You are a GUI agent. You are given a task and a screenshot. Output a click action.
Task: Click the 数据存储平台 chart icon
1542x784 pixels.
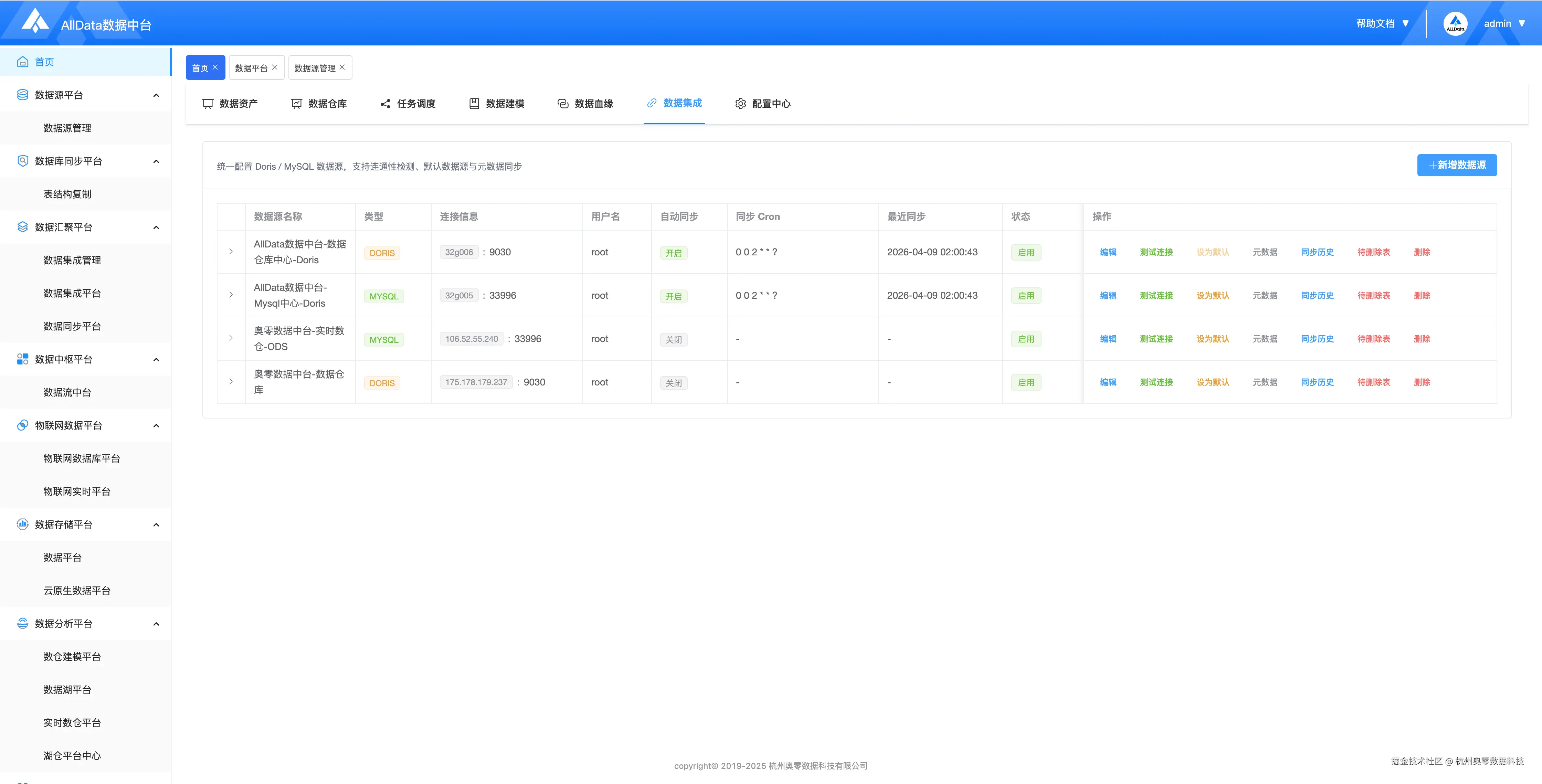(23, 524)
